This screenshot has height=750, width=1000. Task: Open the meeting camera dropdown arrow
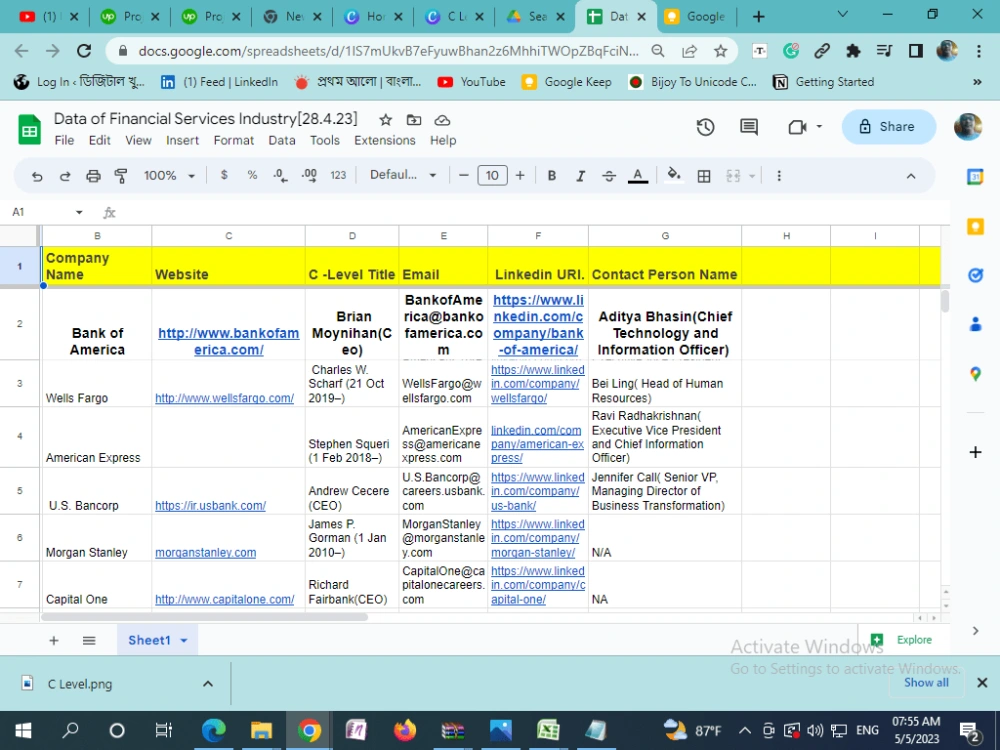[x=820, y=127]
